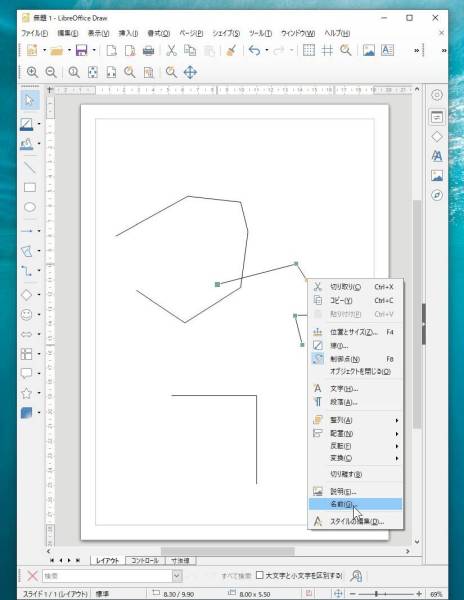Open the sidebar Properties deck icon

[437, 117]
